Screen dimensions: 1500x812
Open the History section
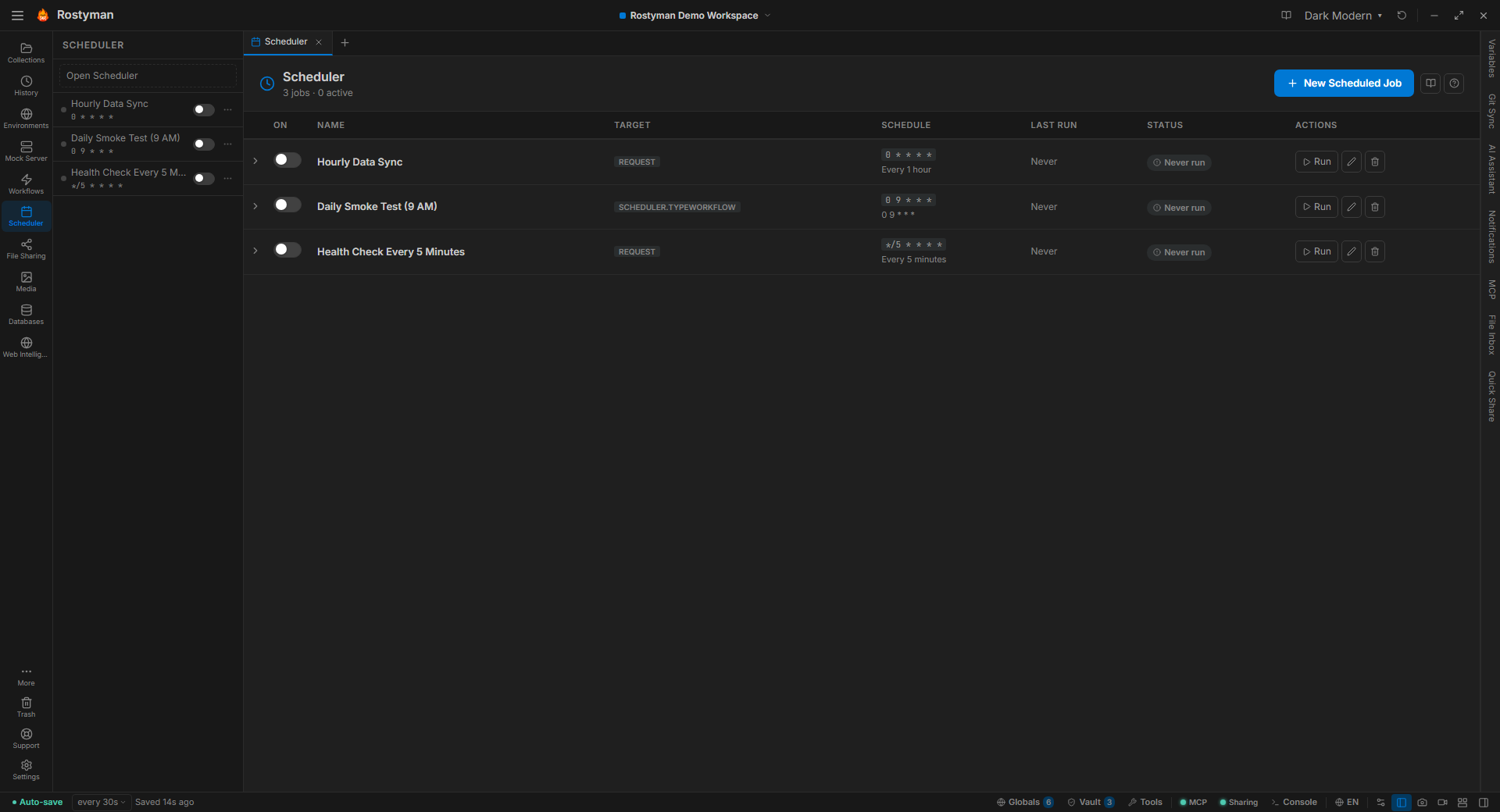click(x=26, y=86)
